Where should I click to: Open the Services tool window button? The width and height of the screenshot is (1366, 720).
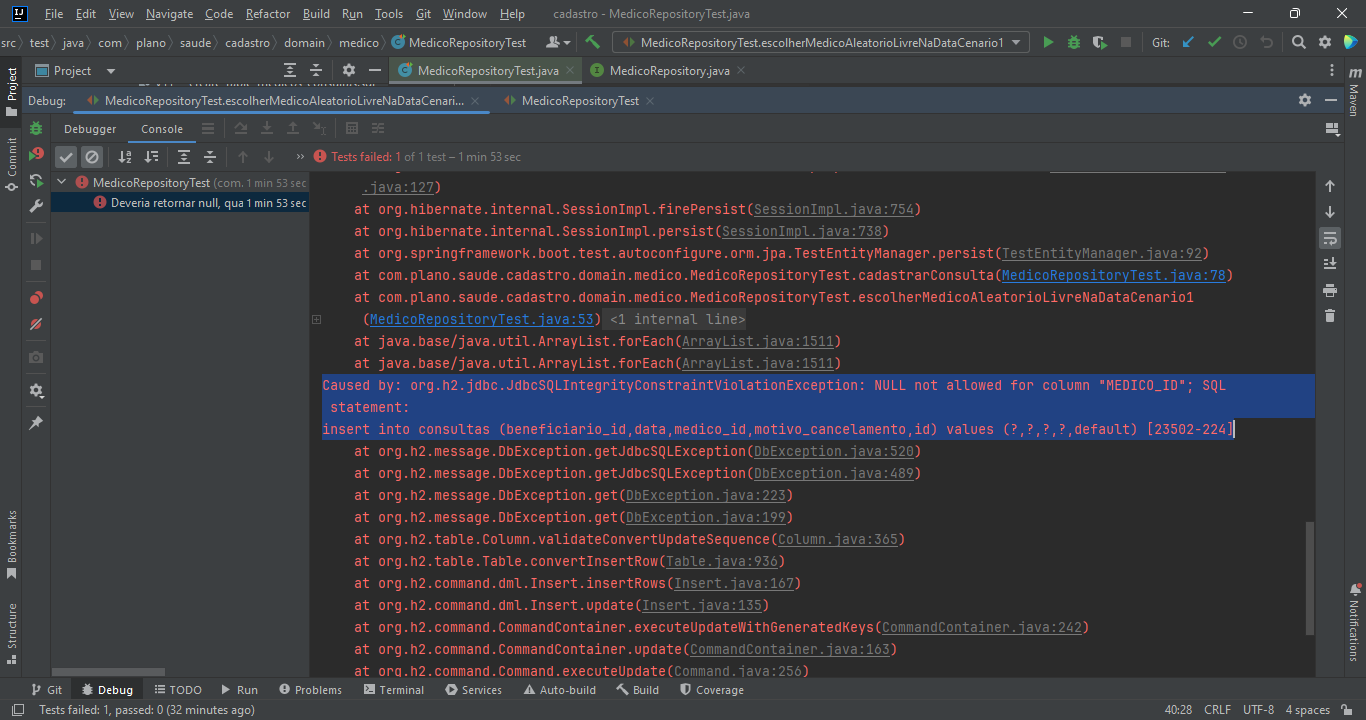point(474,690)
